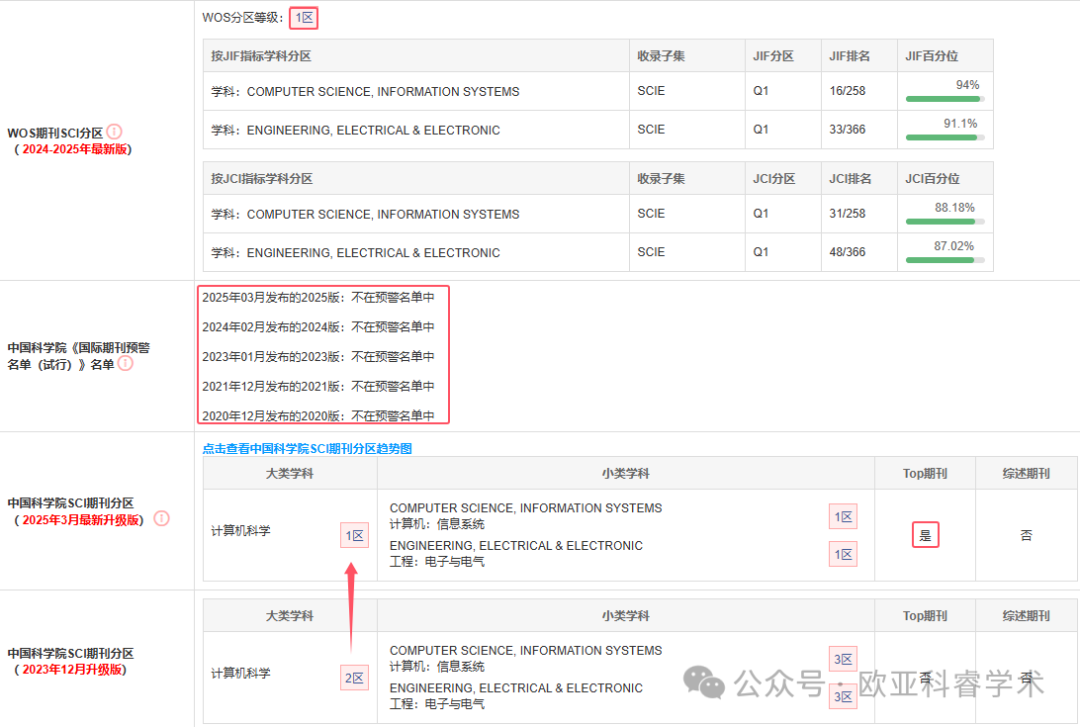Click 2021年12月发布的2021版 warning list entry
Viewport: 1080px width, 727px height.
point(318,387)
